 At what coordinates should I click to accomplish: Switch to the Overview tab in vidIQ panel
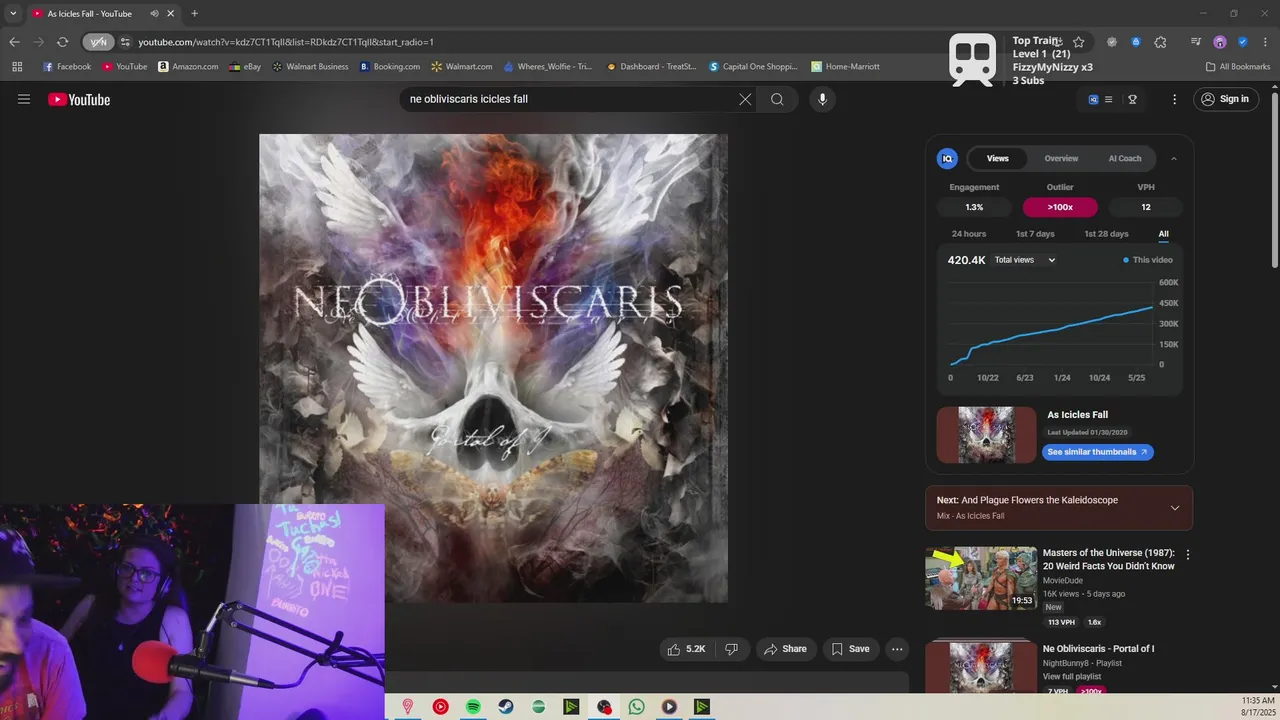coord(1061,158)
